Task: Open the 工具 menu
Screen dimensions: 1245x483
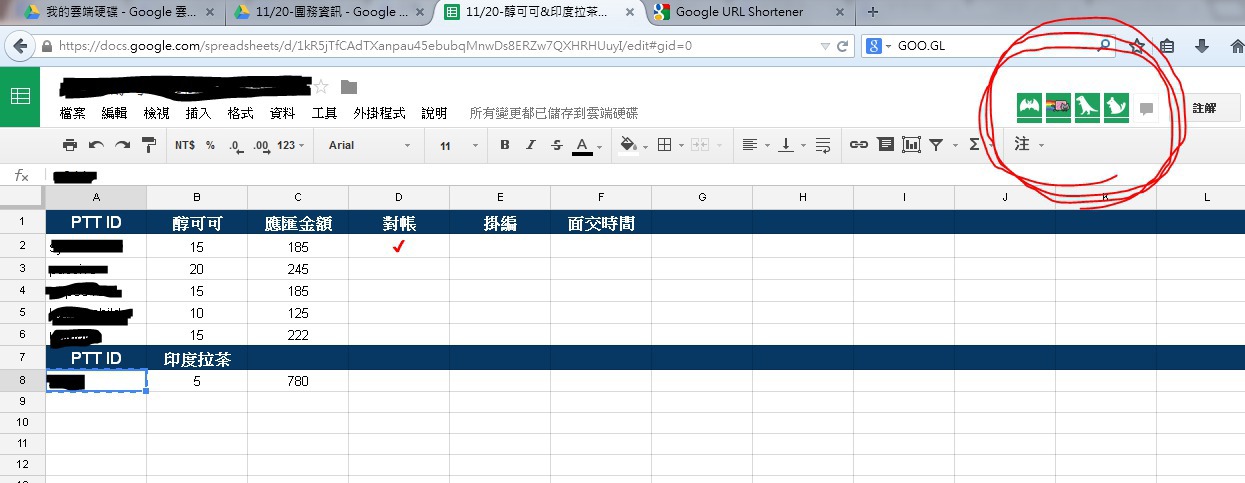Action: pos(325,114)
